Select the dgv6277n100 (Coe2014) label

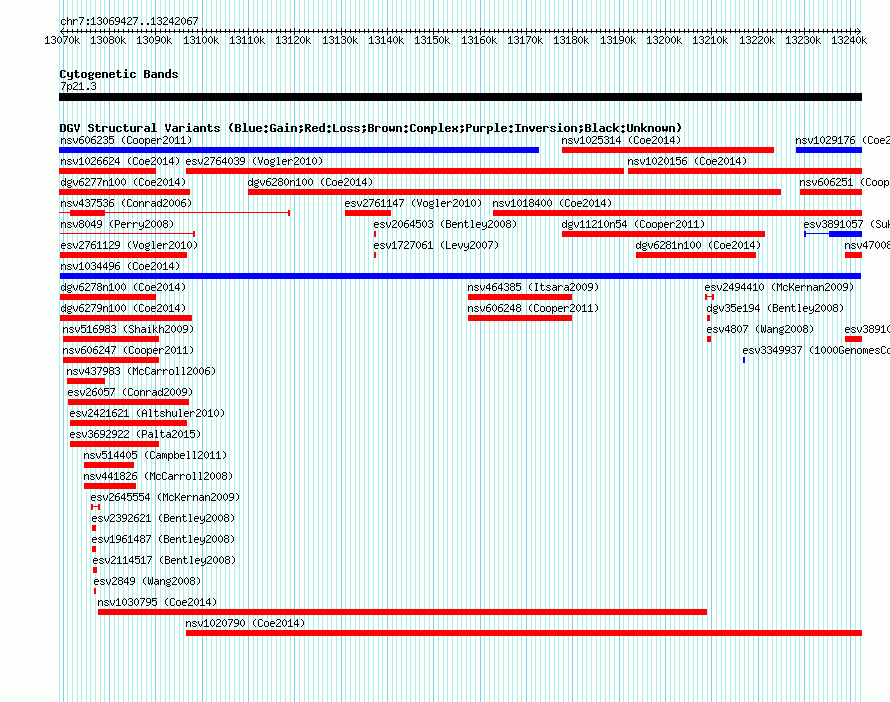click(x=123, y=182)
